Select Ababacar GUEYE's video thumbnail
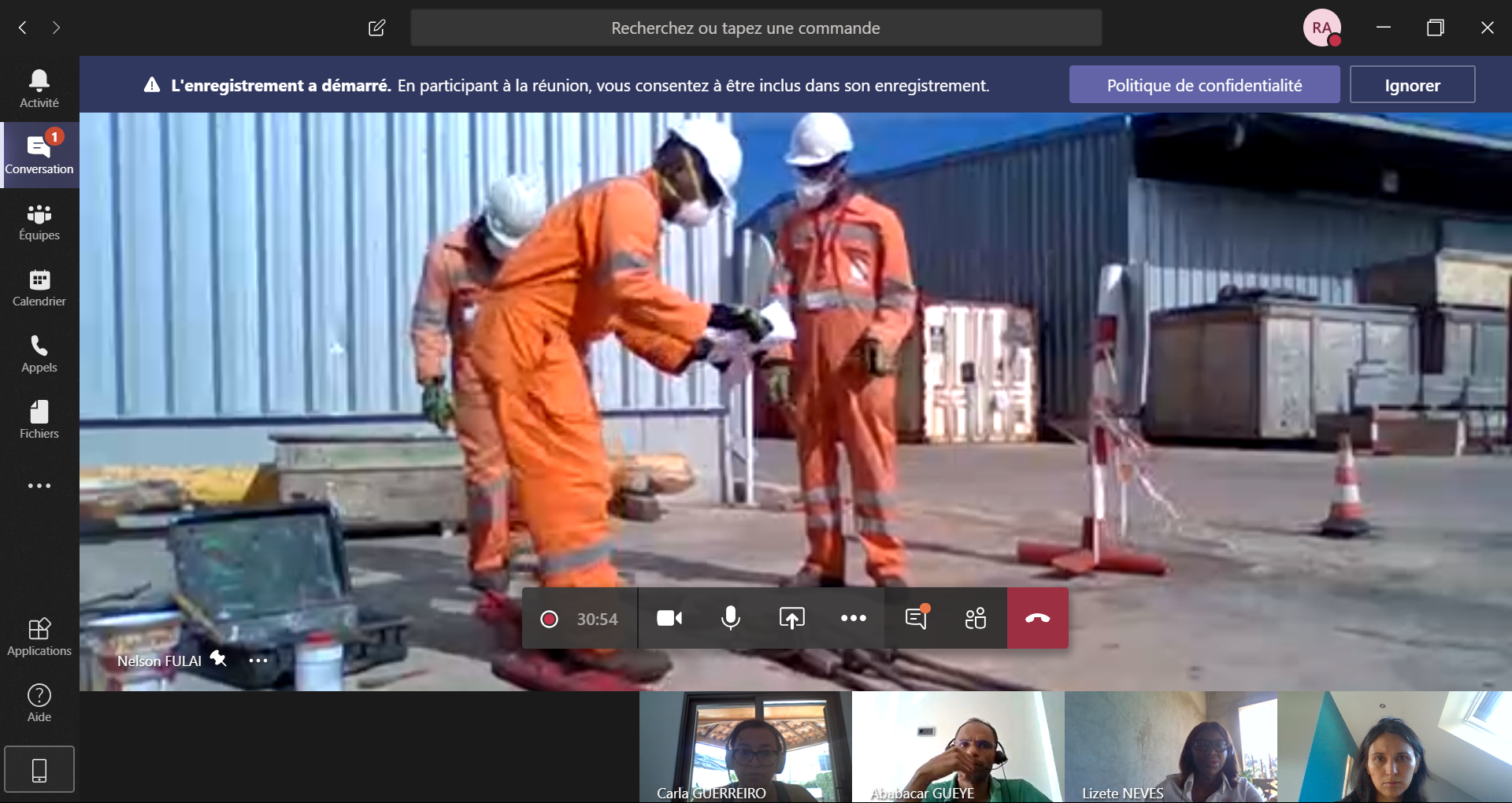This screenshot has height=803, width=1512. click(958, 747)
